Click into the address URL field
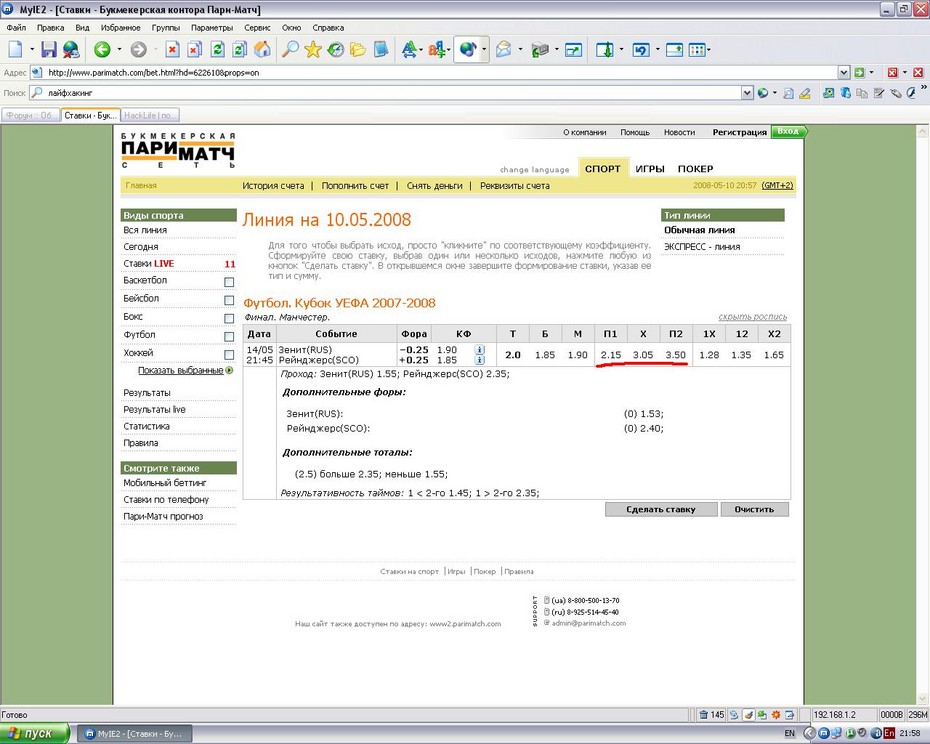 (x=440, y=72)
